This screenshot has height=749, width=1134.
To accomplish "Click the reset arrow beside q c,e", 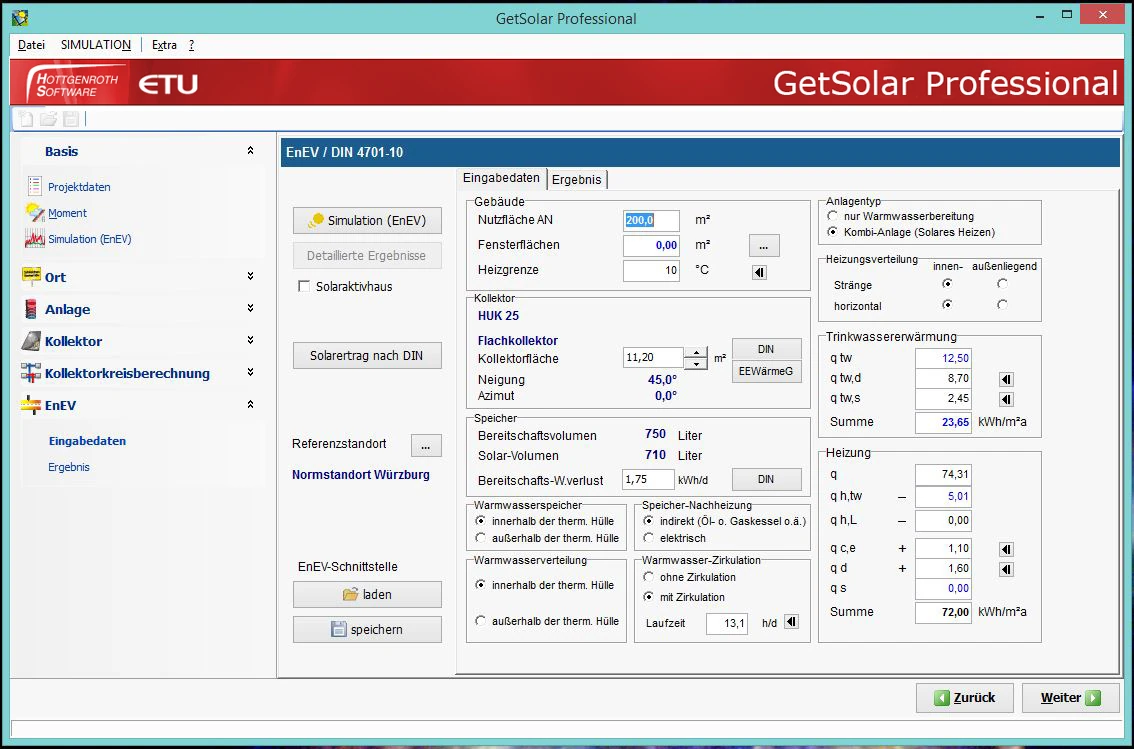I will (x=1007, y=549).
